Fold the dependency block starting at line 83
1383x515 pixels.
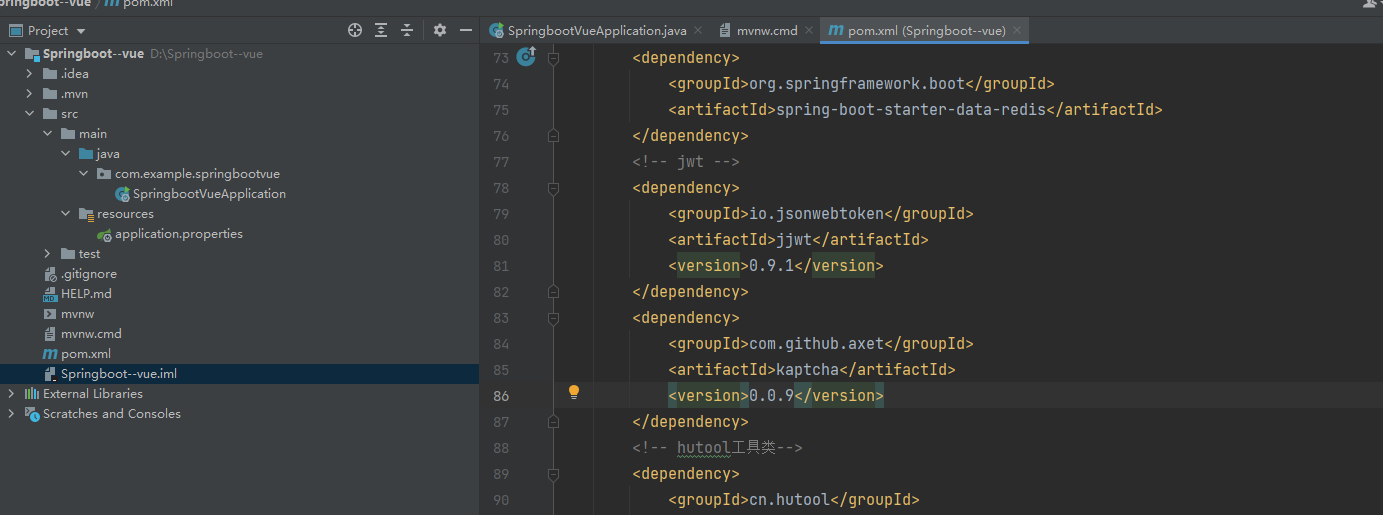coord(553,318)
